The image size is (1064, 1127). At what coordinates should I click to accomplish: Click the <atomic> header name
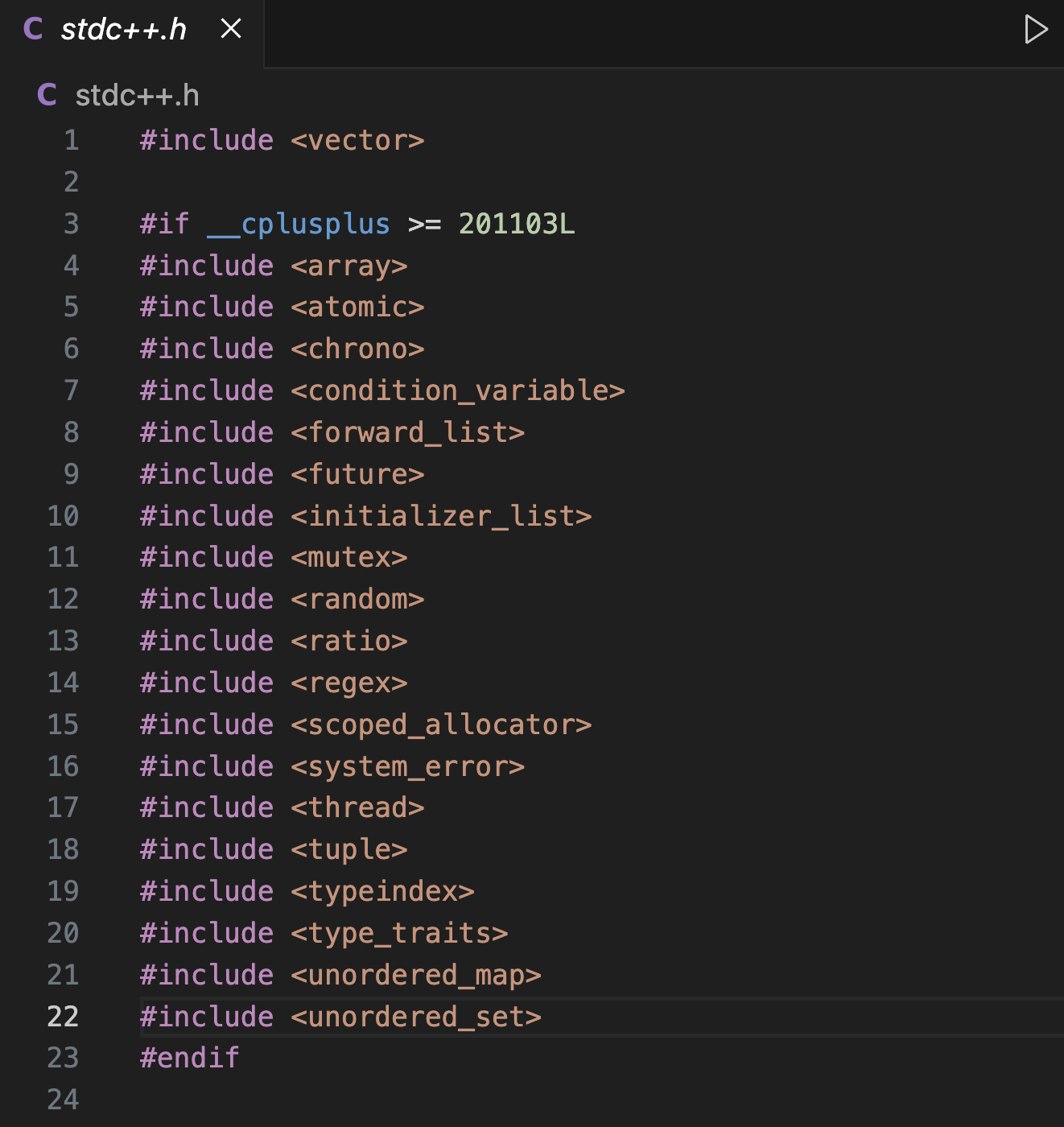(357, 307)
